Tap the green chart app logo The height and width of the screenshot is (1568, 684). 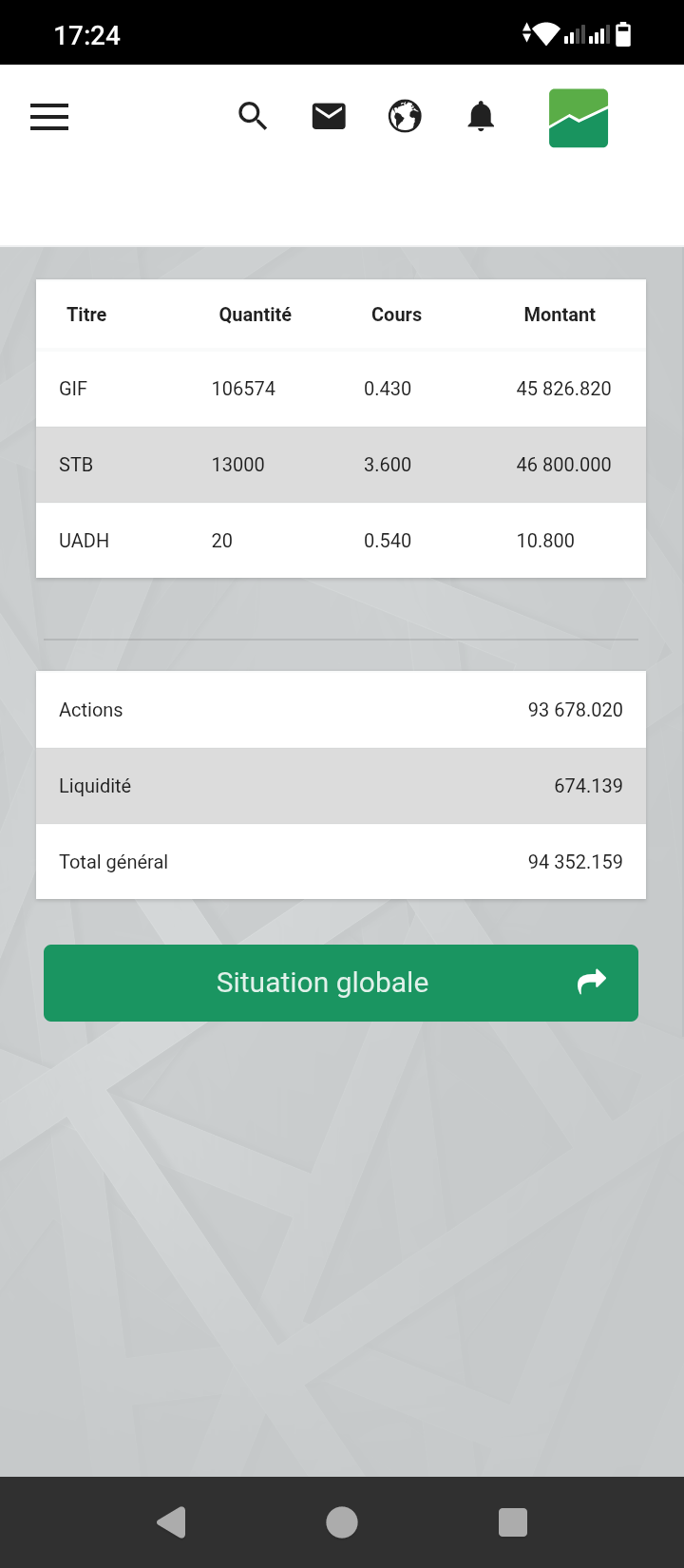click(x=579, y=118)
